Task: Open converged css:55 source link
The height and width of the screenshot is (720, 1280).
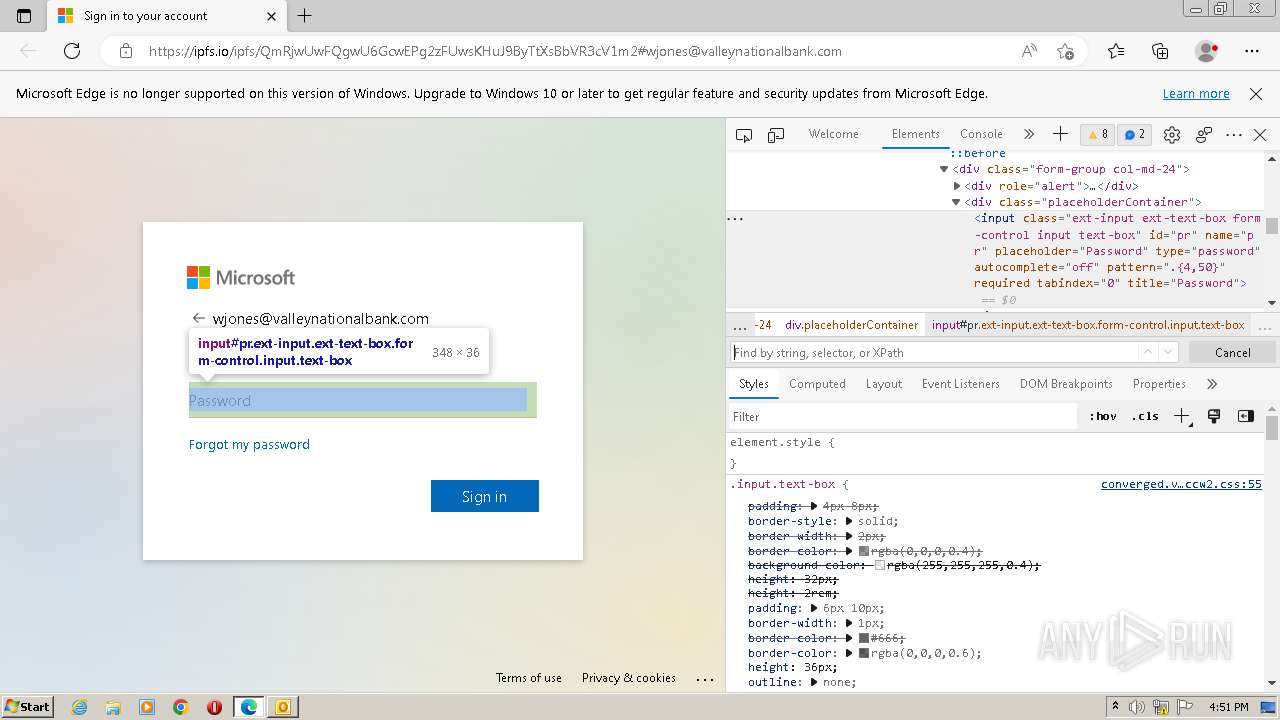Action: [x=1181, y=484]
